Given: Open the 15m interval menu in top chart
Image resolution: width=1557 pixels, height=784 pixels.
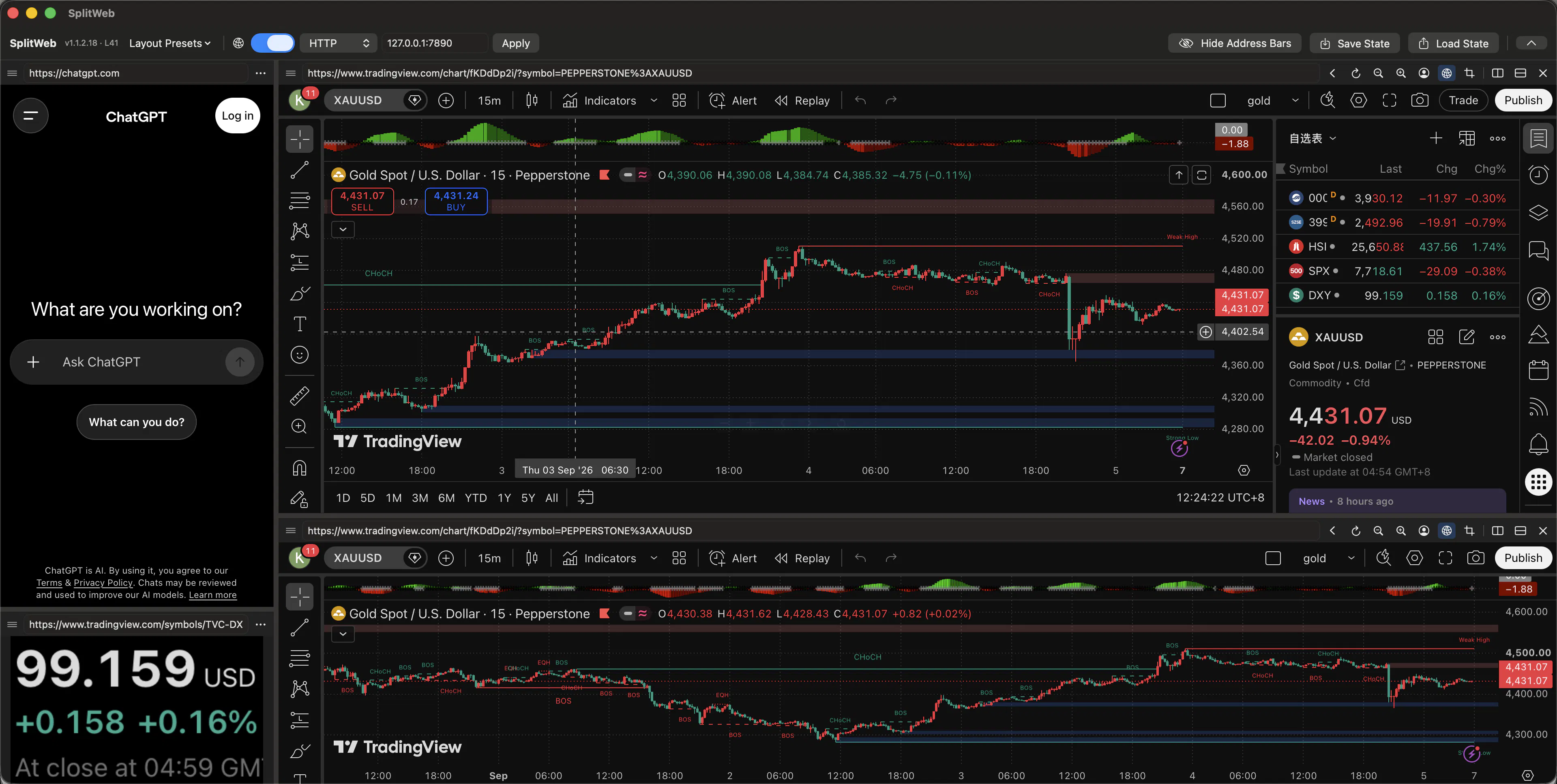Looking at the screenshot, I should (489, 101).
